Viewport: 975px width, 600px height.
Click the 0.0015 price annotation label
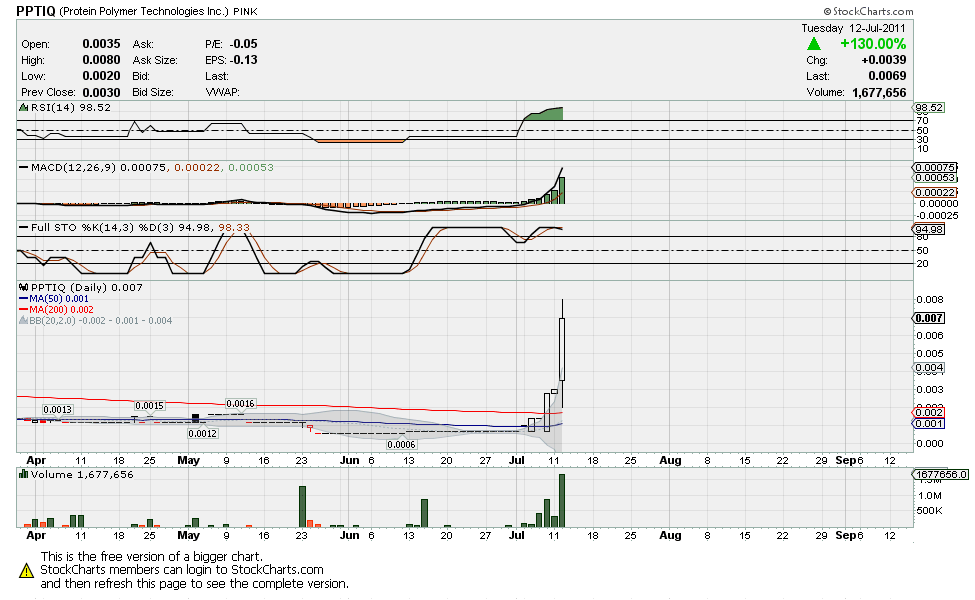click(149, 406)
